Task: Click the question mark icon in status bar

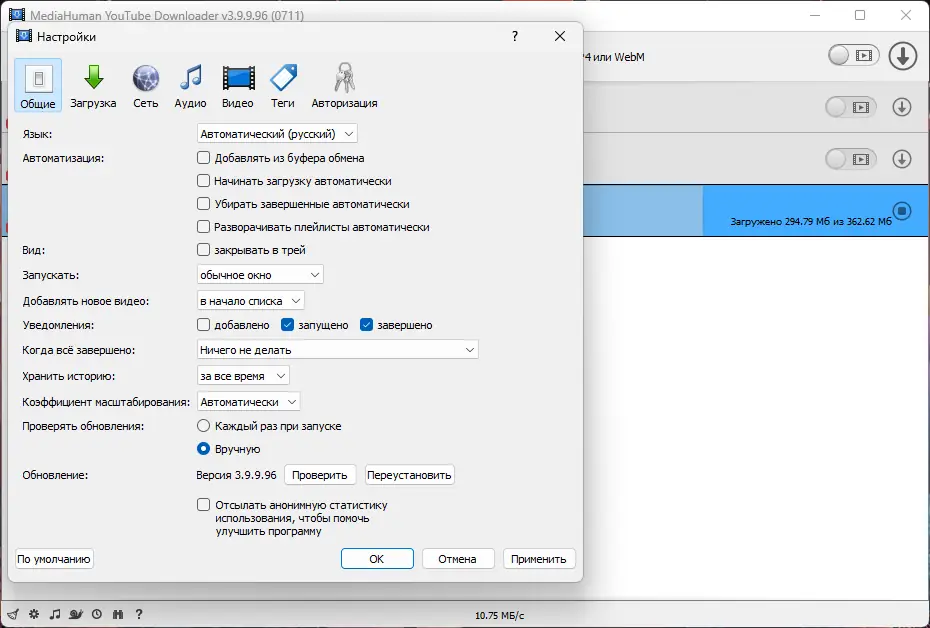Action: pyautogui.click(x=139, y=614)
